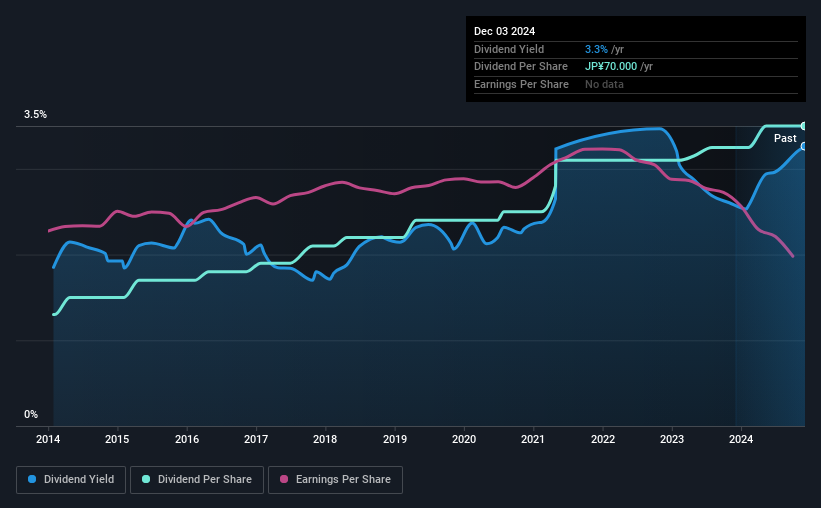Image resolution: width=821 pixels, height=508 pixels.
Task: Click the 3.5% y-axis label
Action: [35, 114]
